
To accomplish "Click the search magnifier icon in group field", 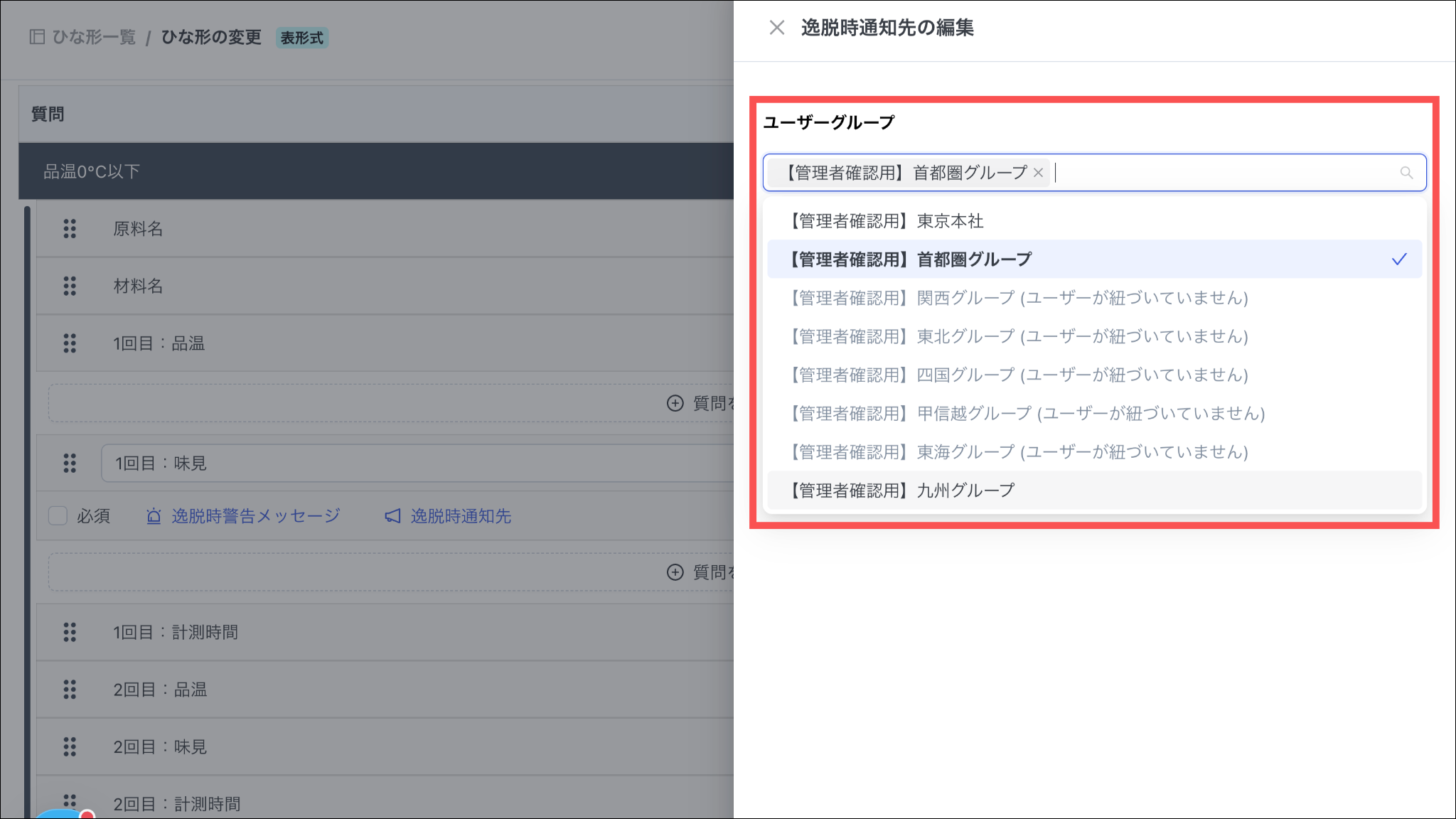I will pos(1406,173).
